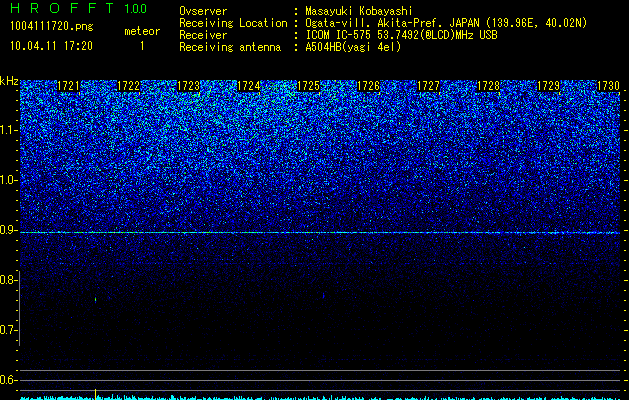Click the 1728 time marker
The height and width of the screenshot is (400, 629).
[489, 86]
